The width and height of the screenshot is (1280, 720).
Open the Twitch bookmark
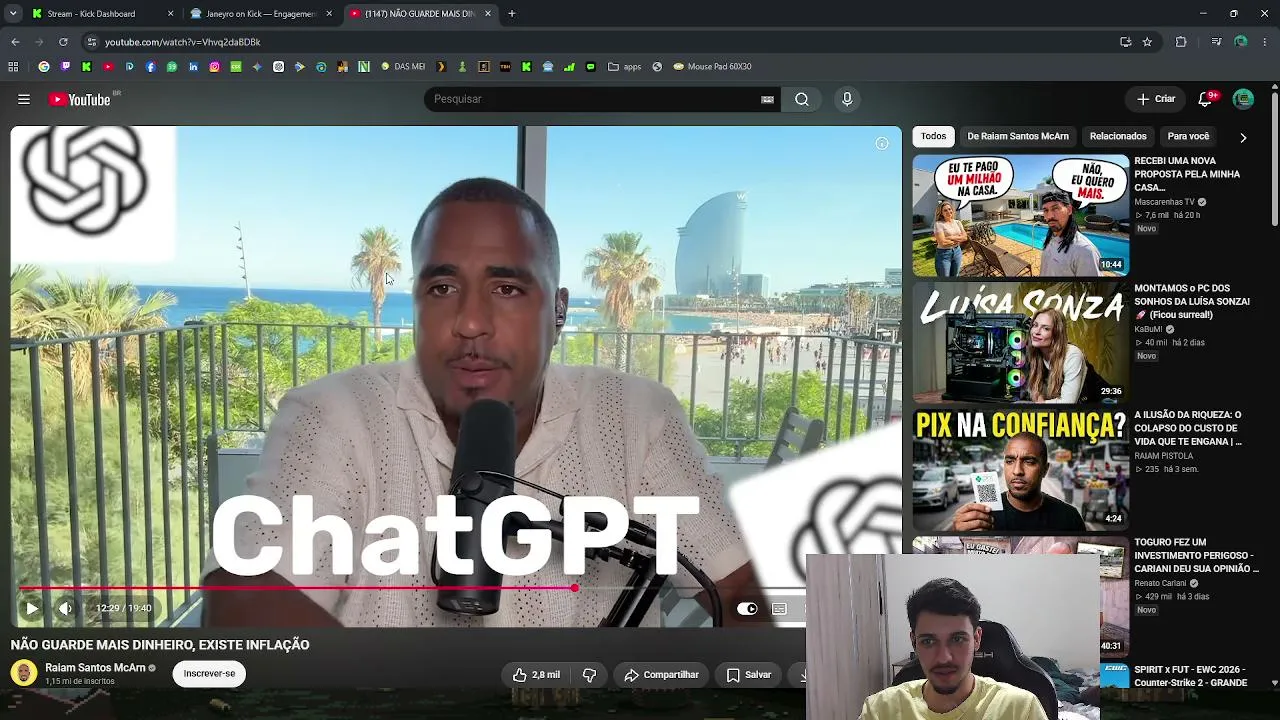pos(65,67)
